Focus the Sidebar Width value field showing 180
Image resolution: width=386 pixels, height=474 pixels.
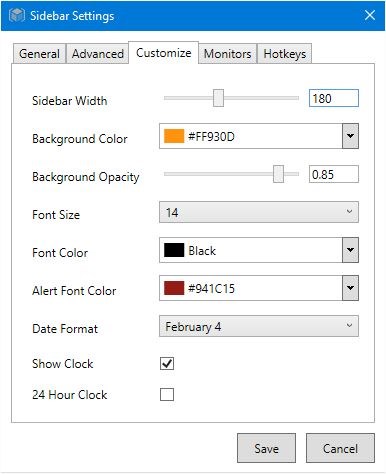point(334,98)
